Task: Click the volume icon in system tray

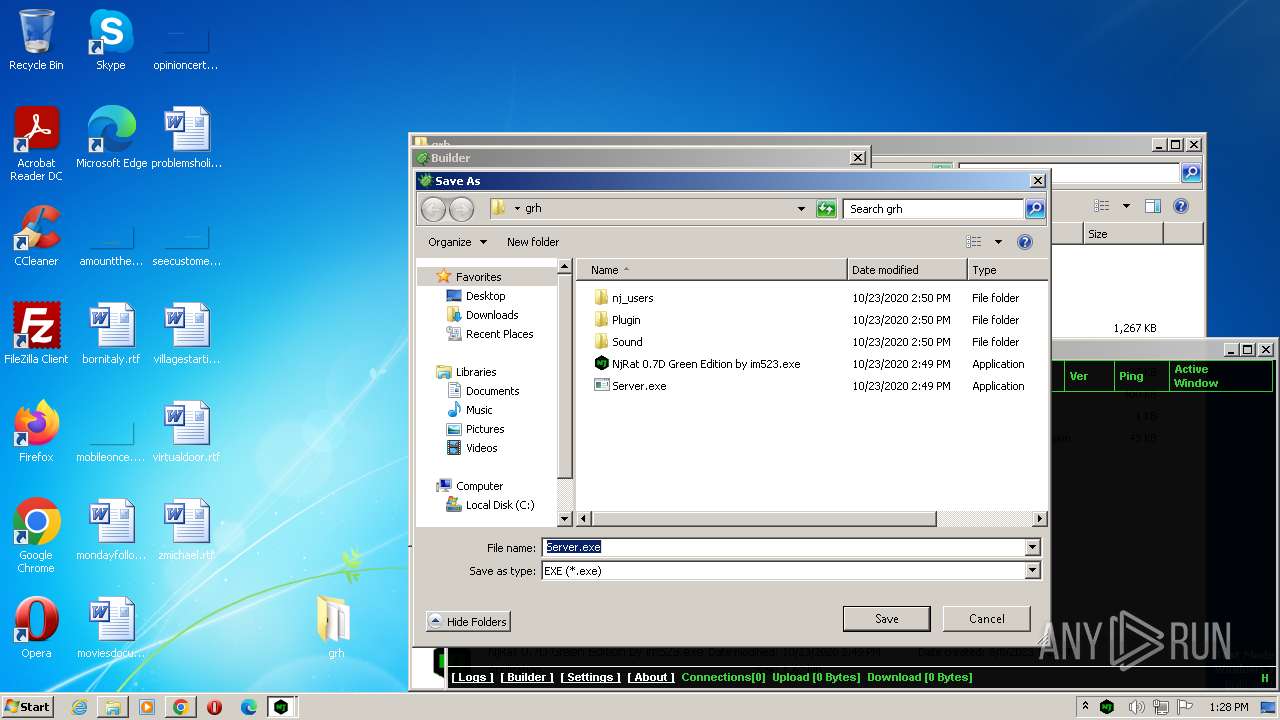Action: click(x=1136, y=707)
